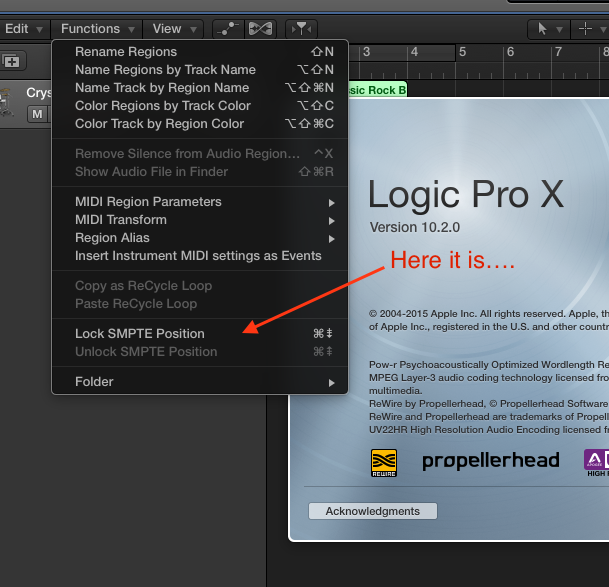Click Paste ReCycle Loop item

[200, 304]
